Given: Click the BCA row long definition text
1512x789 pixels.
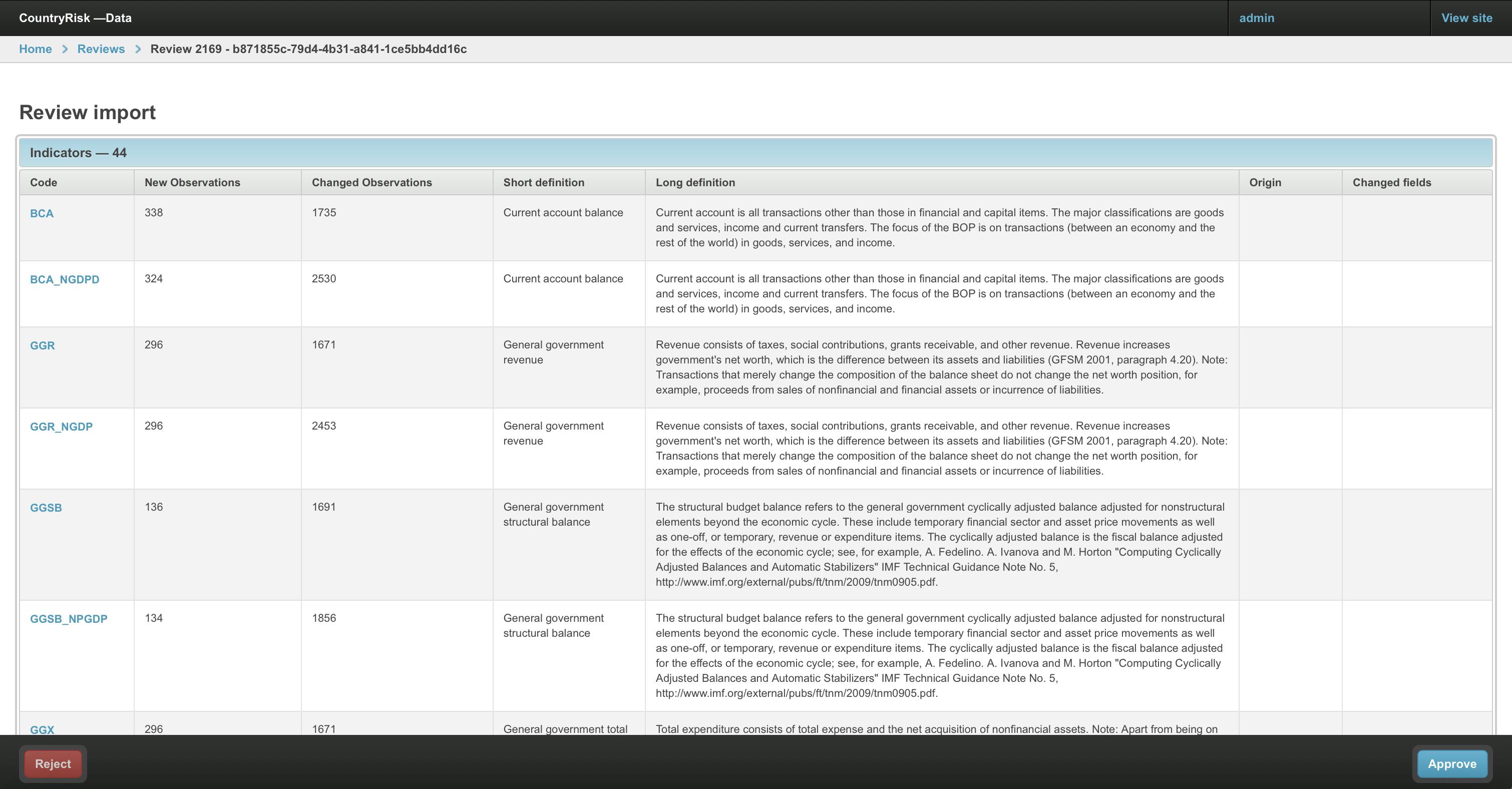Looking at the screenshot, I should tap(940, 227).
